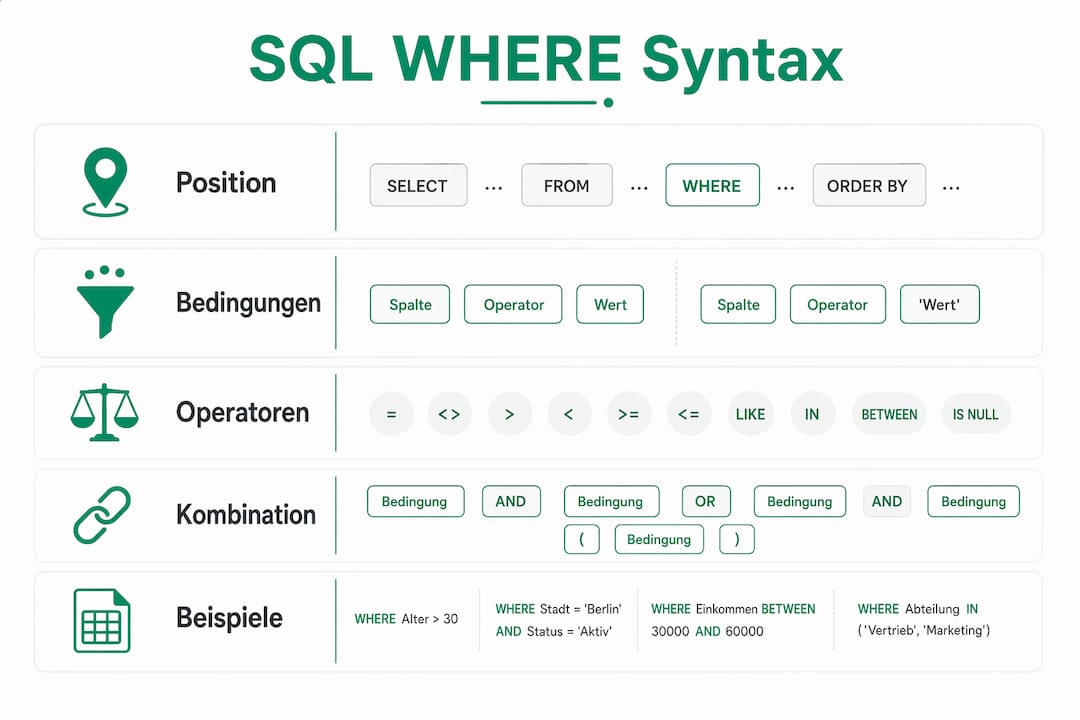Click the grey AND chip right of OR

[x=887, y=502]
